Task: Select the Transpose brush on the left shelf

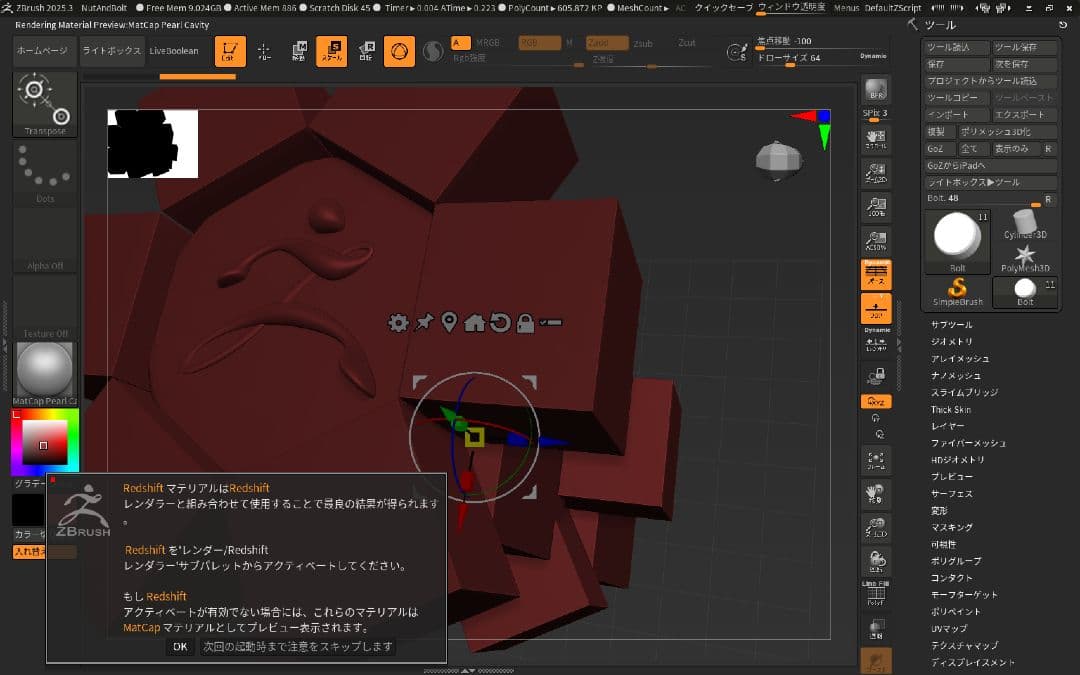Action: pyautogui.click(x=43, y=102)
